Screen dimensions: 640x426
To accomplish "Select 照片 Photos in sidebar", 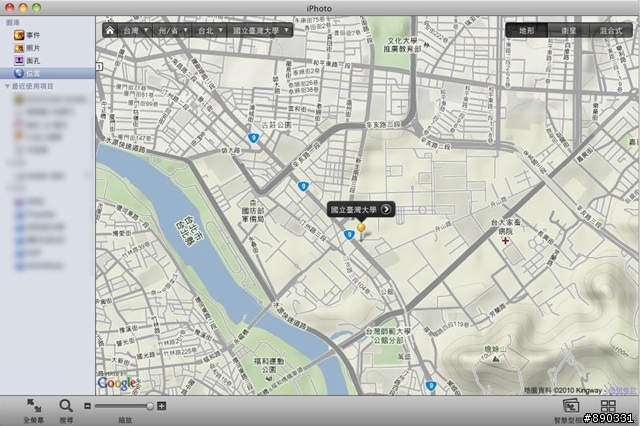I will [47, 48].
